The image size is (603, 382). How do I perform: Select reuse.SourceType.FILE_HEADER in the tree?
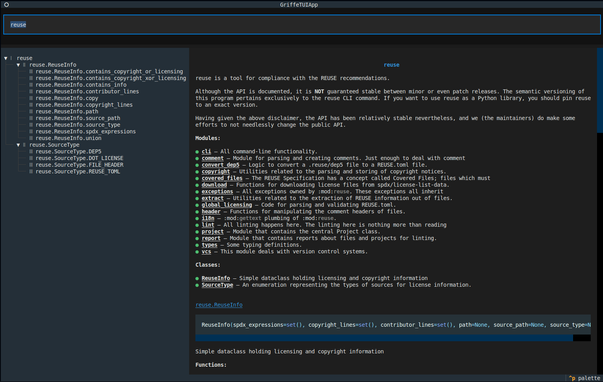79,165
